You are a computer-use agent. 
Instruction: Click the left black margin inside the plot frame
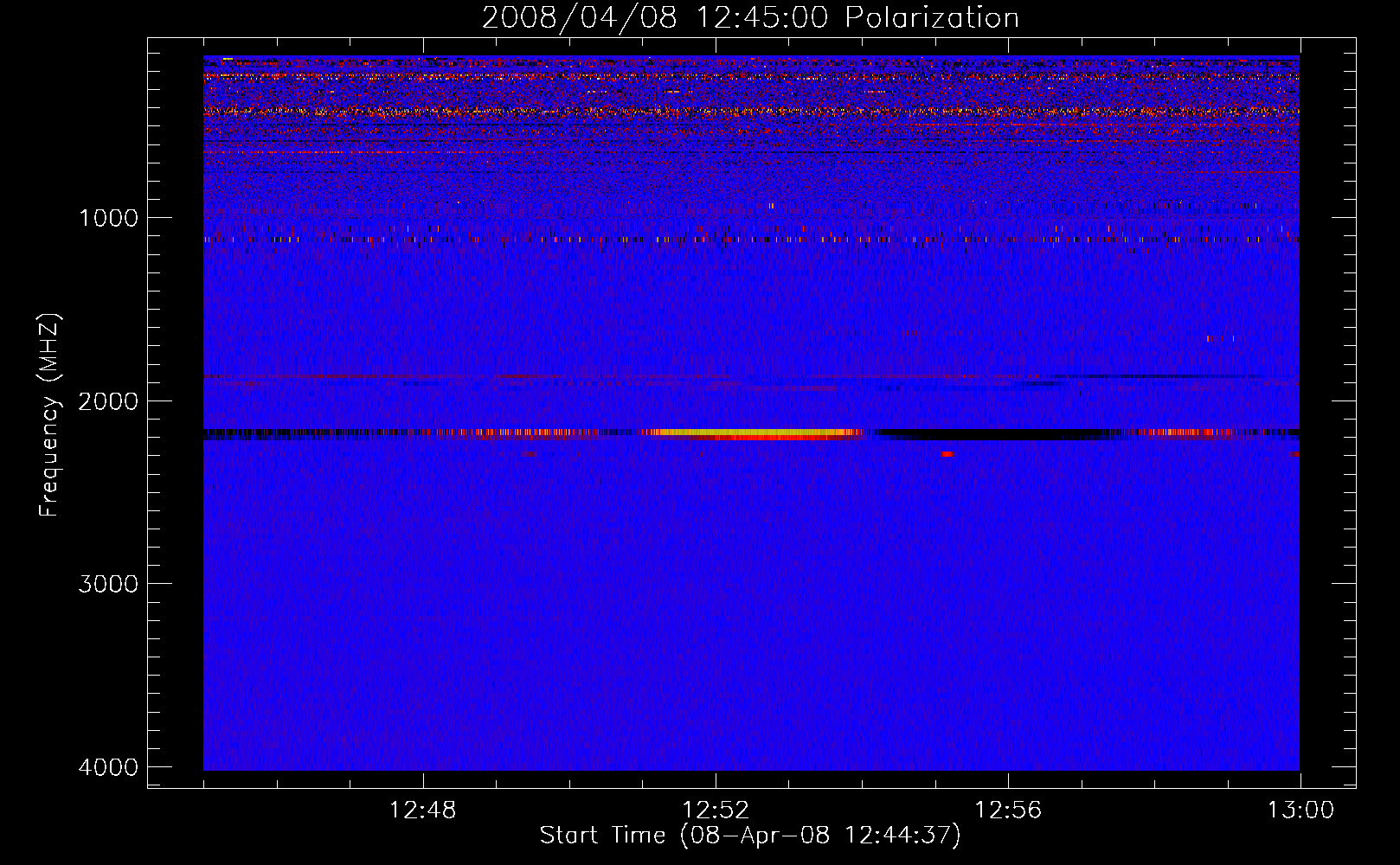[176, 415]
